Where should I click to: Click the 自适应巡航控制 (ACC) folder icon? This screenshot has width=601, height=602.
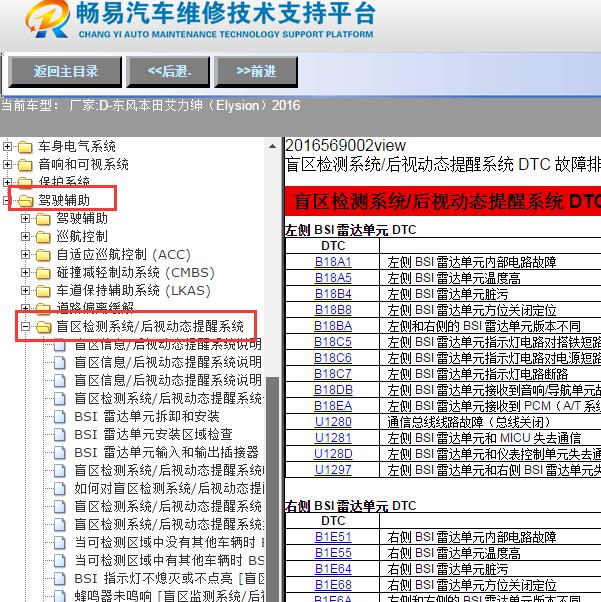coord(43,255)
